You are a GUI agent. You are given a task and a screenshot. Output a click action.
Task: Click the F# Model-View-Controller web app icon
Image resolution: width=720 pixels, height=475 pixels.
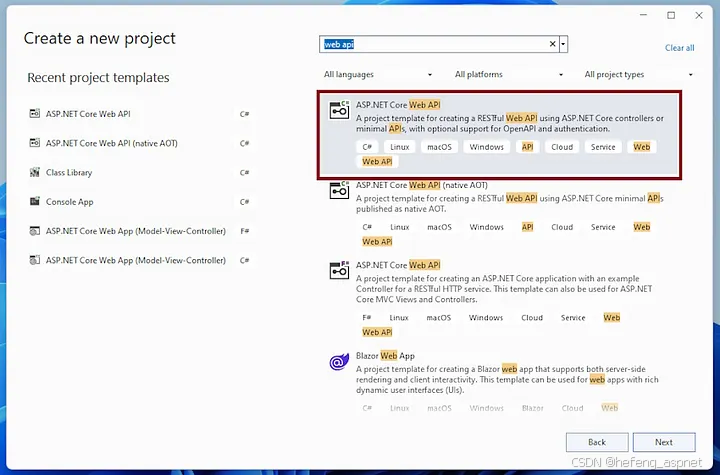(x=34, y=231)
